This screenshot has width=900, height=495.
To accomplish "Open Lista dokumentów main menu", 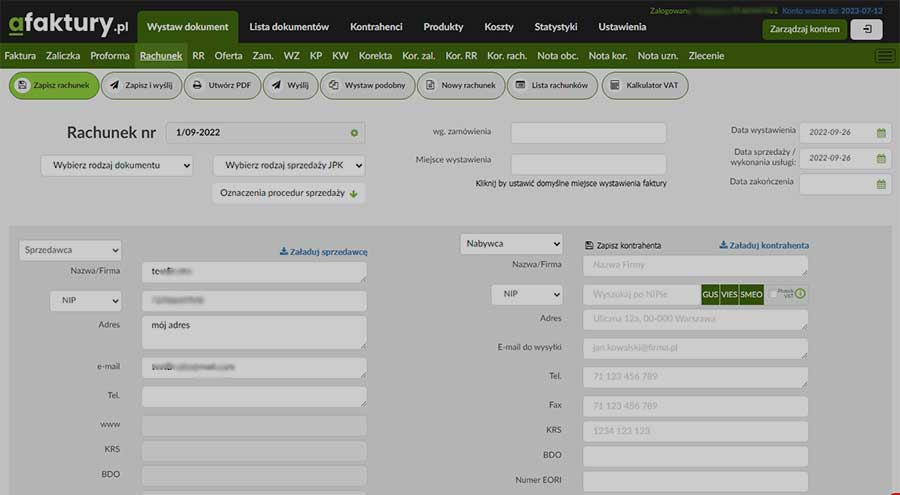I will click(x=289, y=27).
